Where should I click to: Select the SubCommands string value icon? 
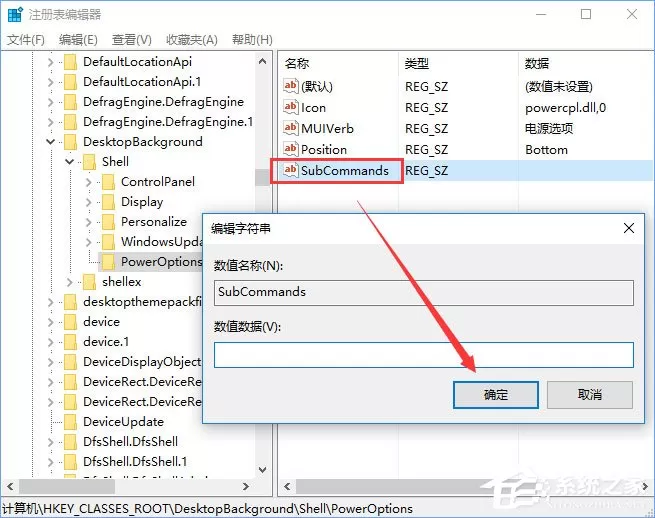tap(290, 170)
